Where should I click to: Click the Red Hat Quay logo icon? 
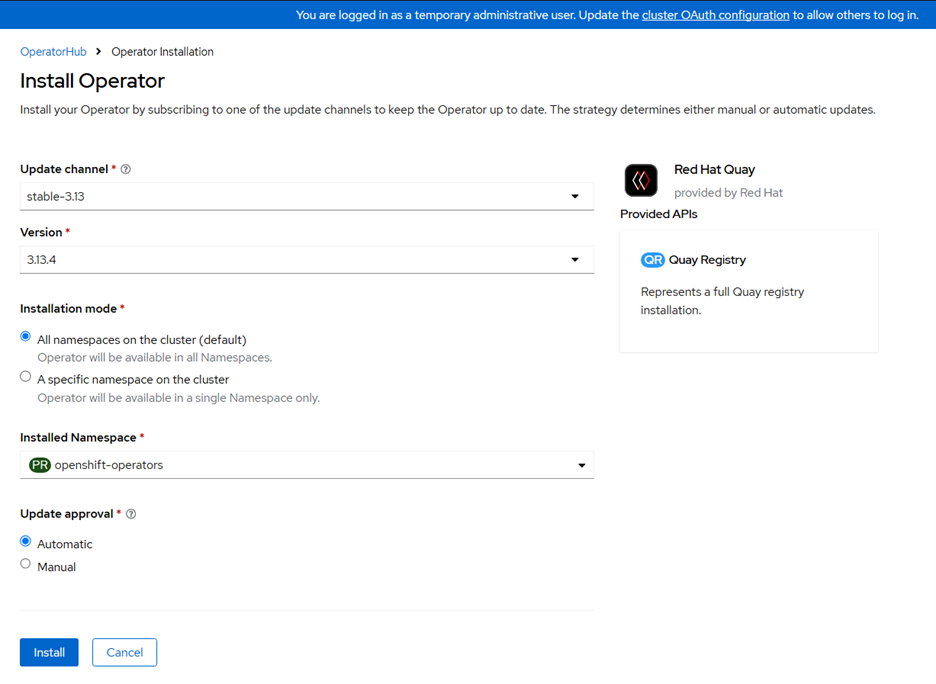[x=641, y=180]
